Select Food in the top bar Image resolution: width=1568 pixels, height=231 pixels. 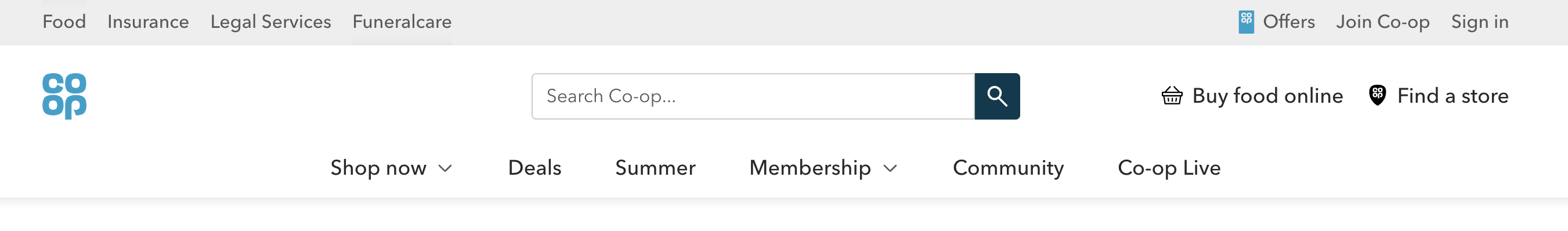(64, 22)
